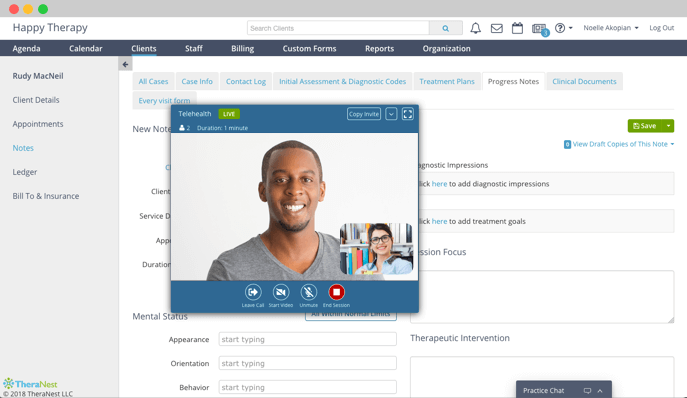This screenshot has height=398, width=687.
Task: Open the messages envelope icon
Action: point(496,28)
